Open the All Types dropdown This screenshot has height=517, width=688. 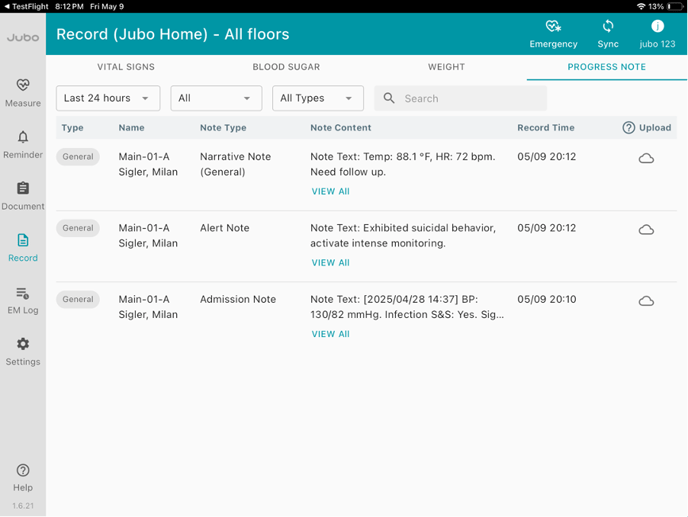click(318, 98)
